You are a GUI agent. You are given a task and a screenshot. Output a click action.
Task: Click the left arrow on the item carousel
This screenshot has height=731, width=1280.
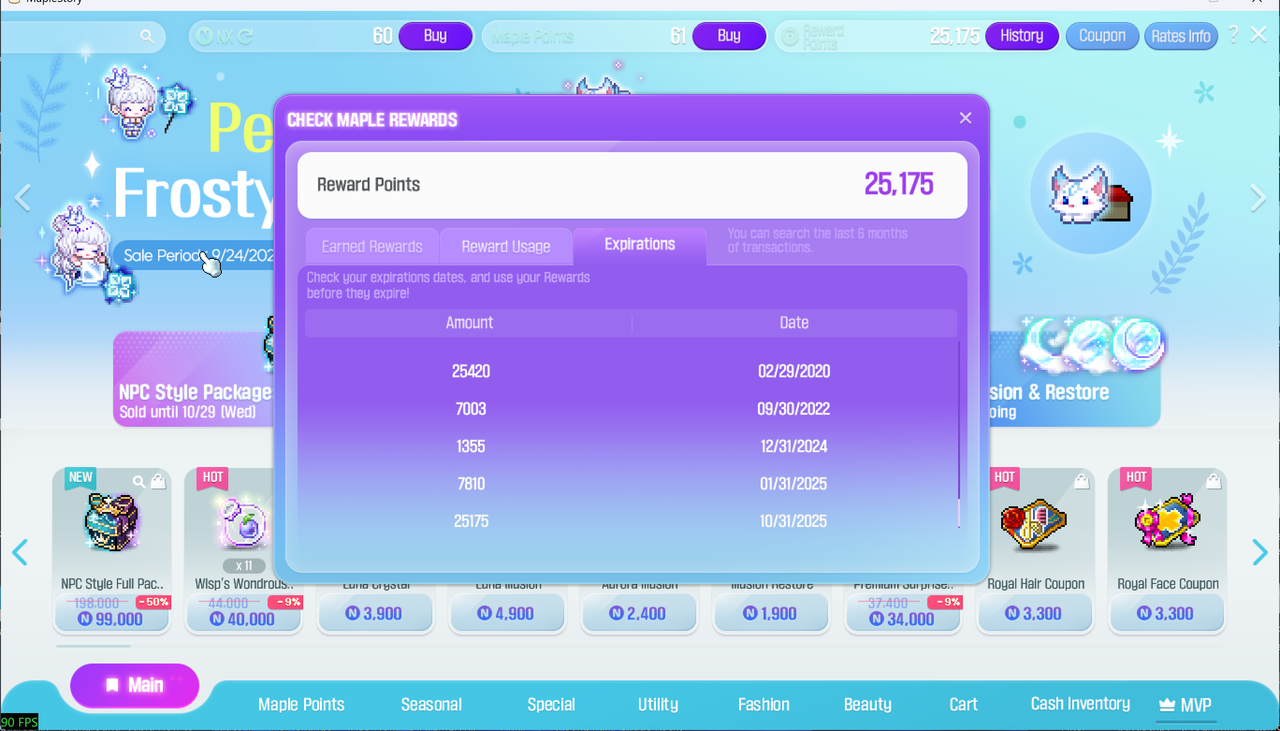[20, 552]
